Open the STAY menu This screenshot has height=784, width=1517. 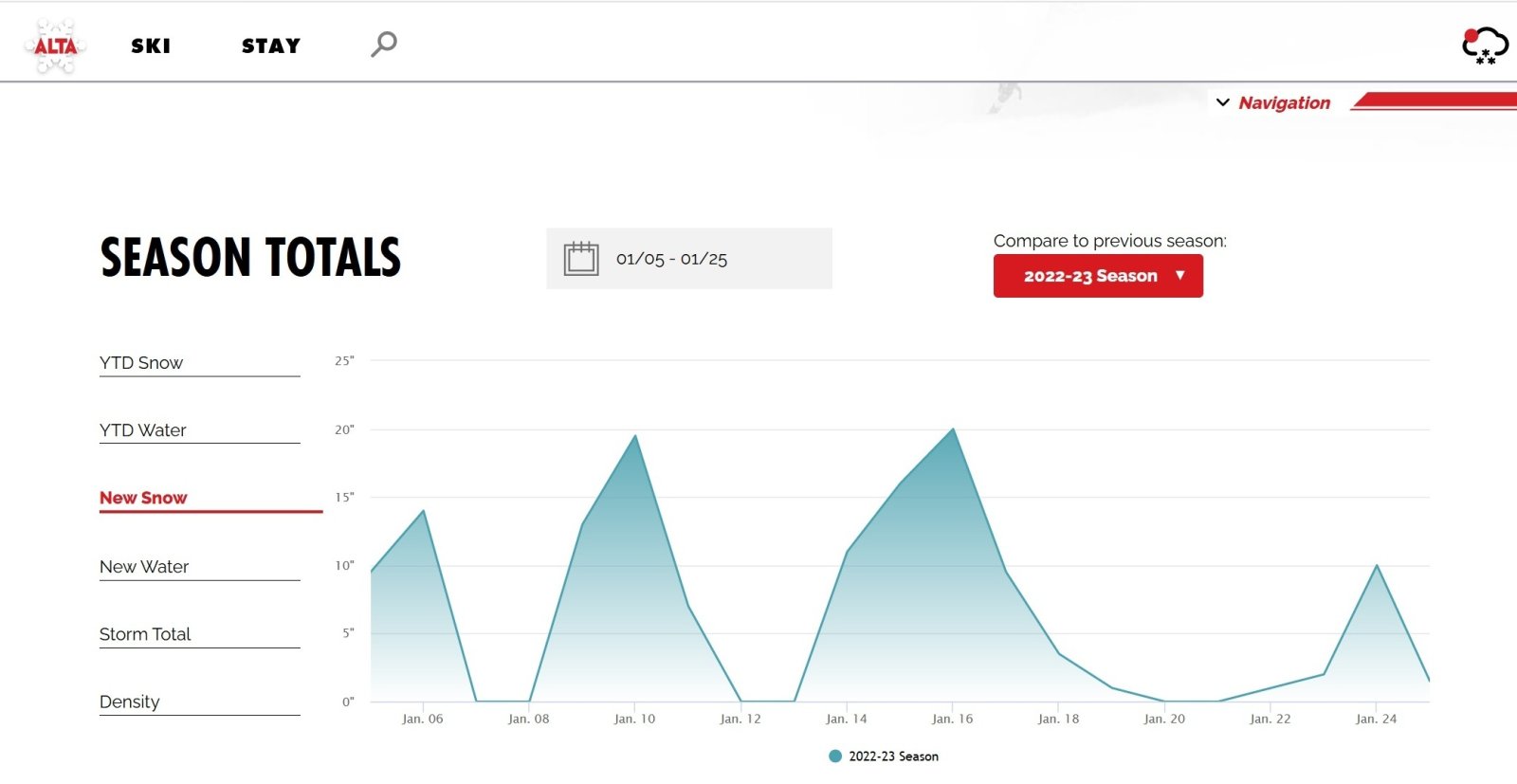click(x=271, y=46)
